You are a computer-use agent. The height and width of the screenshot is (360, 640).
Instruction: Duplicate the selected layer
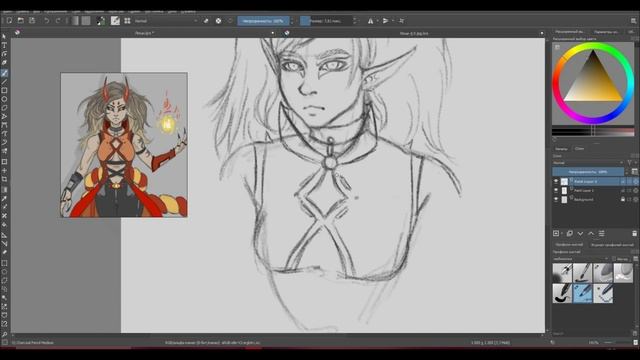[569, 233]
